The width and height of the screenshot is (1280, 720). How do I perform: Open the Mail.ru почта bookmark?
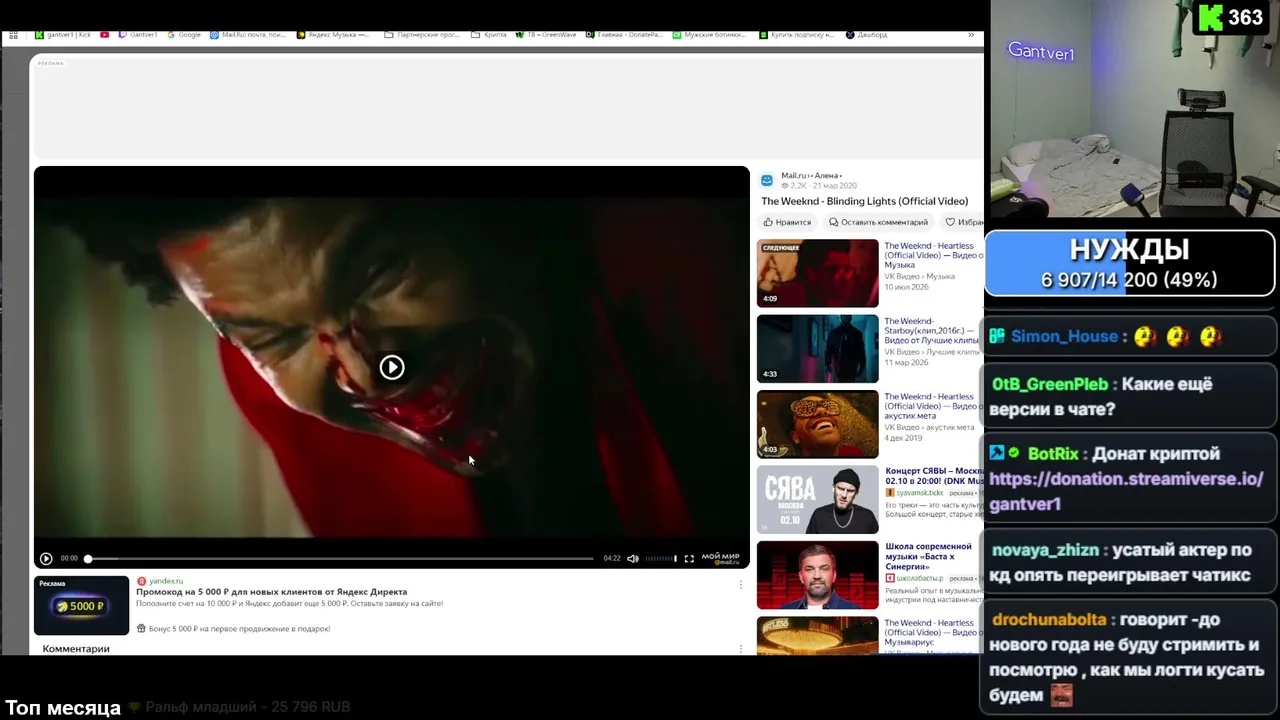pos(248,35)
